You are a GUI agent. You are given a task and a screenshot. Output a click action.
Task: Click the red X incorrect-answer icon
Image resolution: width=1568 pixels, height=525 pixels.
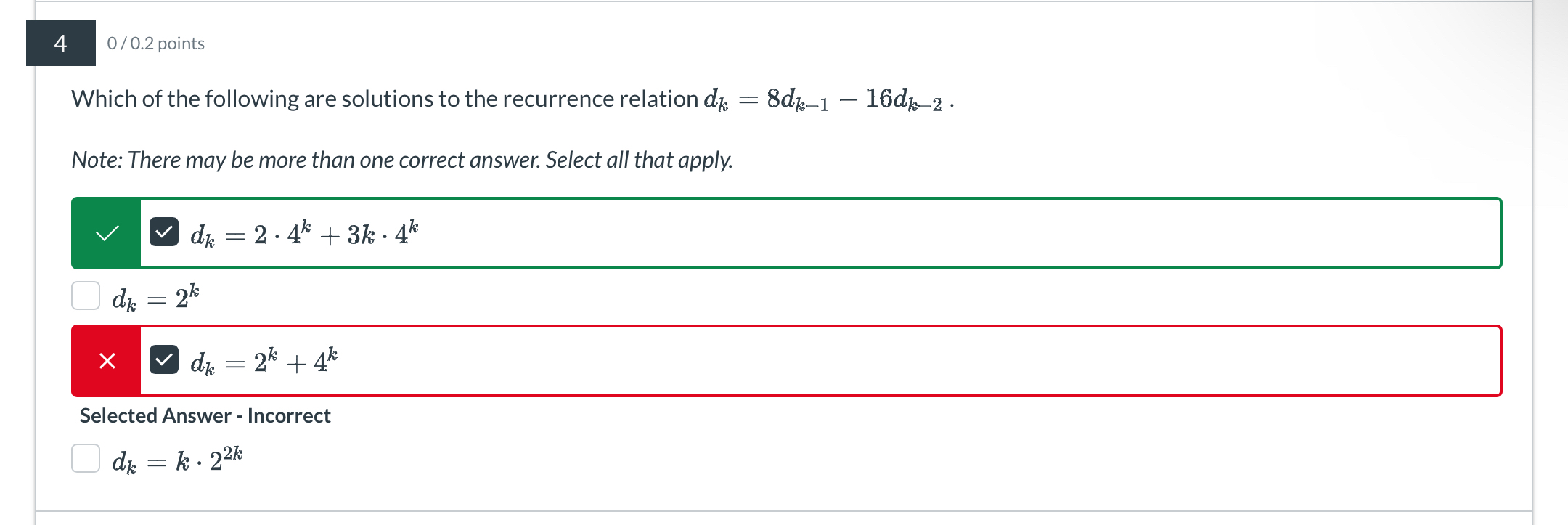click(x=106, y=361)
